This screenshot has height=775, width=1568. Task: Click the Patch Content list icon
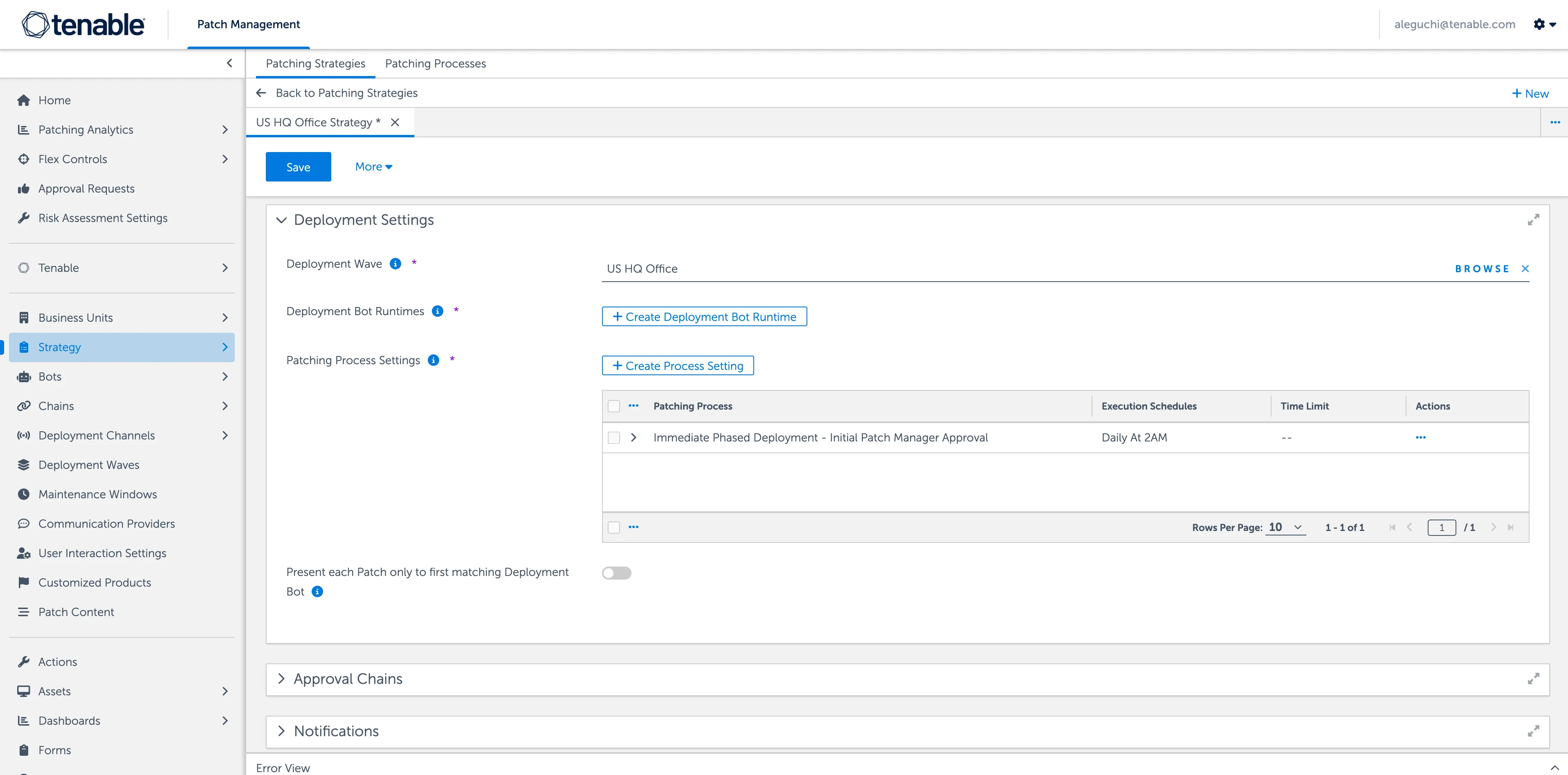pos(24,612)
